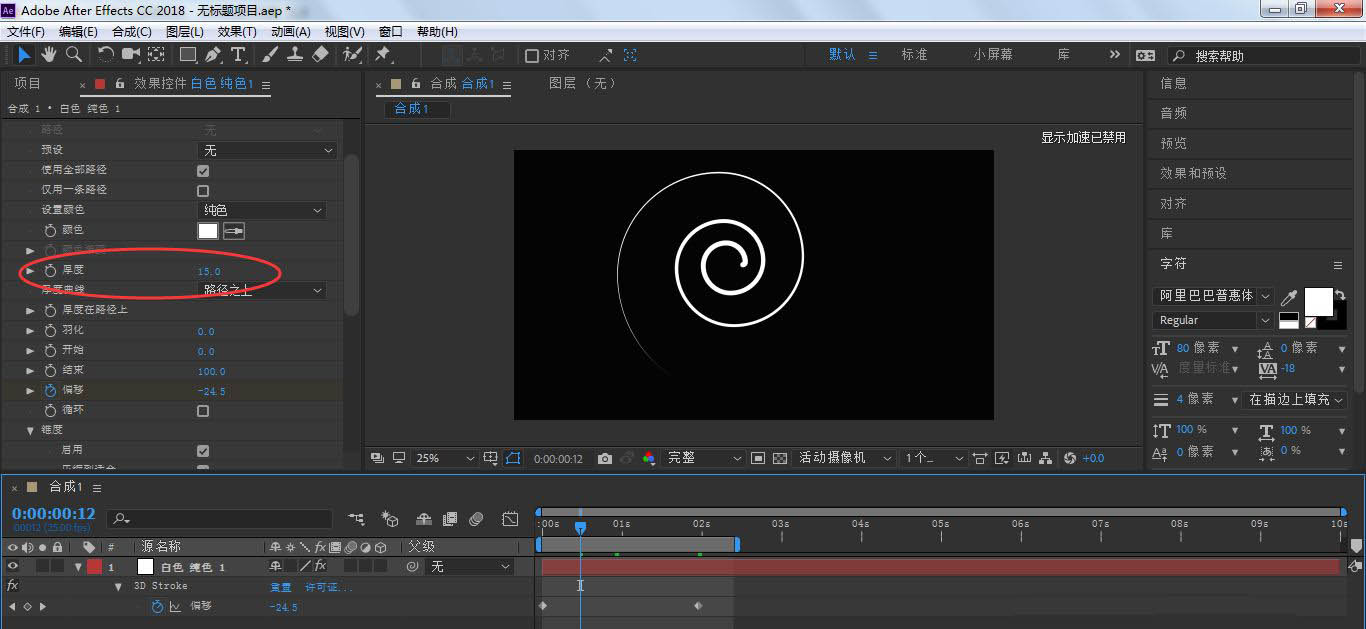Open the 合成(C) menu

(x=131, y=32)
